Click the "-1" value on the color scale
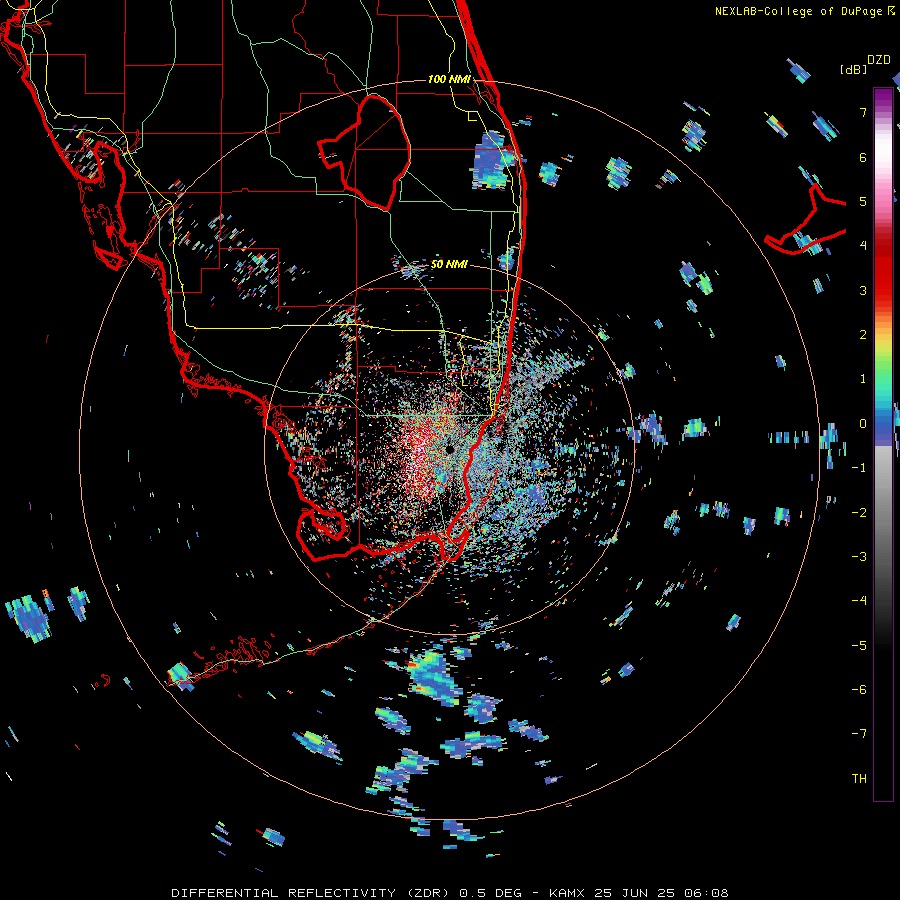 tap(859, 468)
